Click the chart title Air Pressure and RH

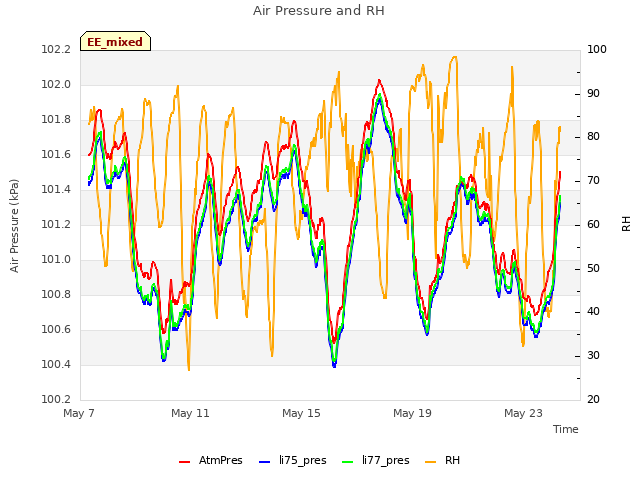click(319, 11)
